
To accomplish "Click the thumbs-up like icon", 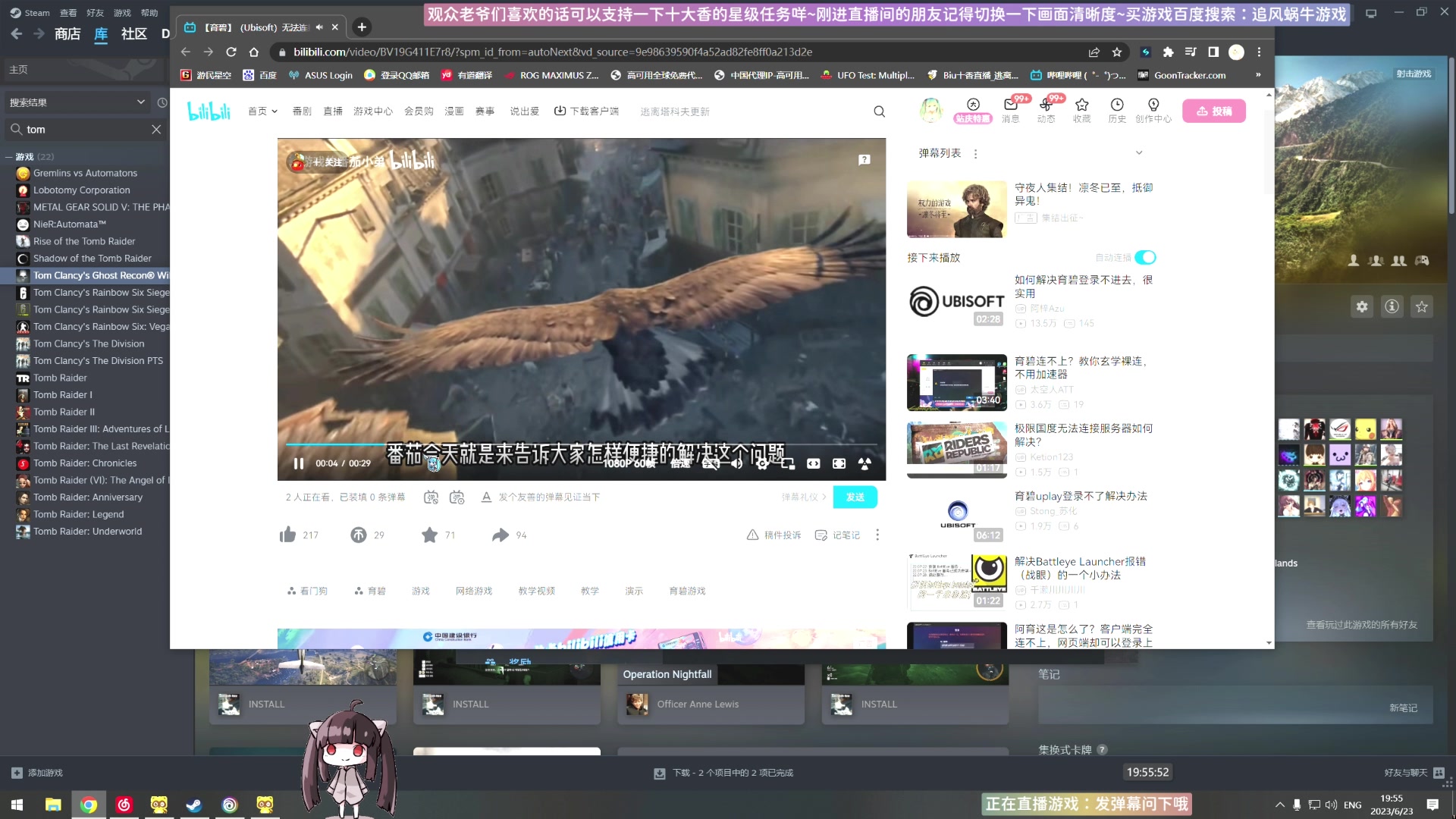I will click(x=288, y=535).
